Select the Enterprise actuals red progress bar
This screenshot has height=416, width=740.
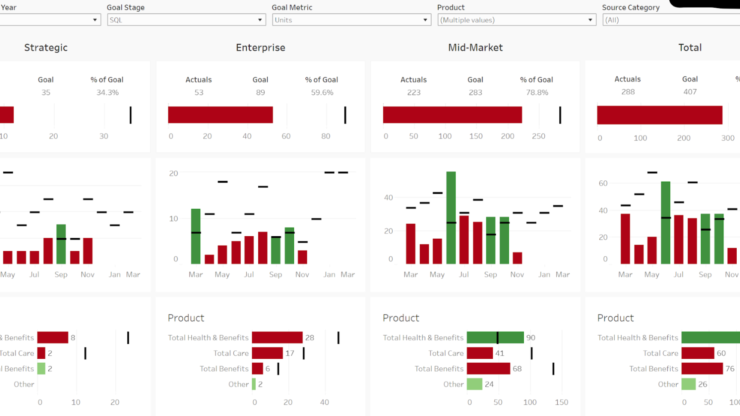click(220, 115)
